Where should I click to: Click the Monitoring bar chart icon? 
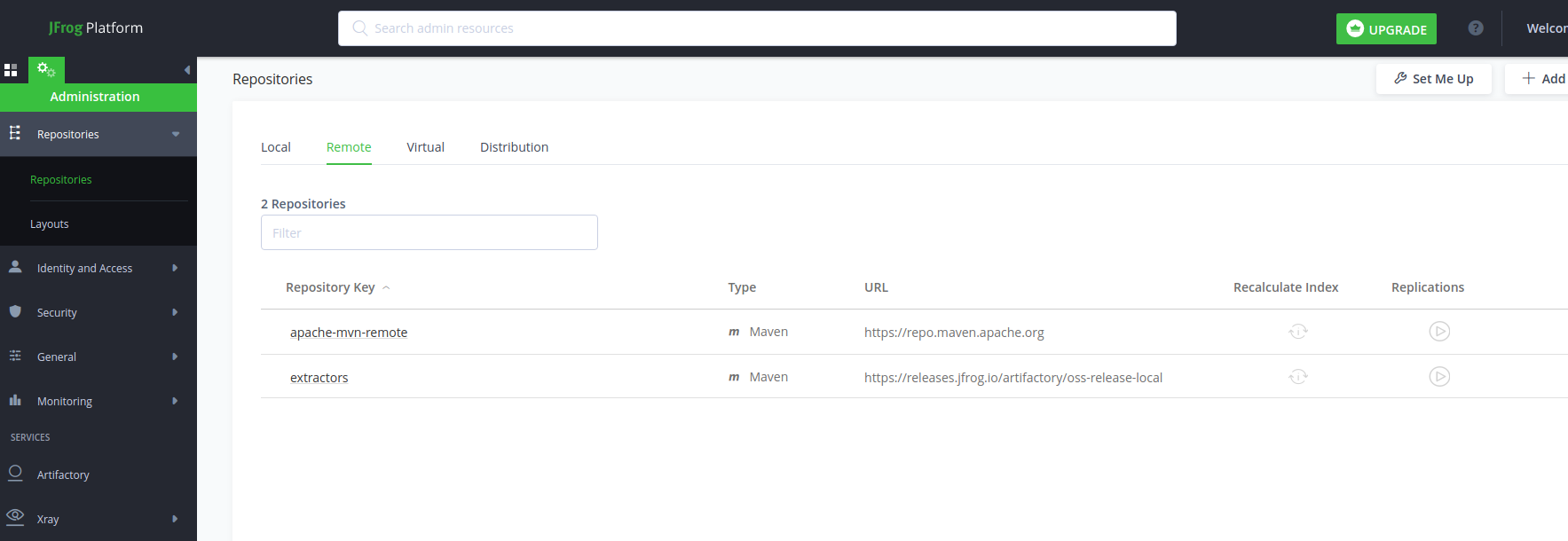[15, 400]
